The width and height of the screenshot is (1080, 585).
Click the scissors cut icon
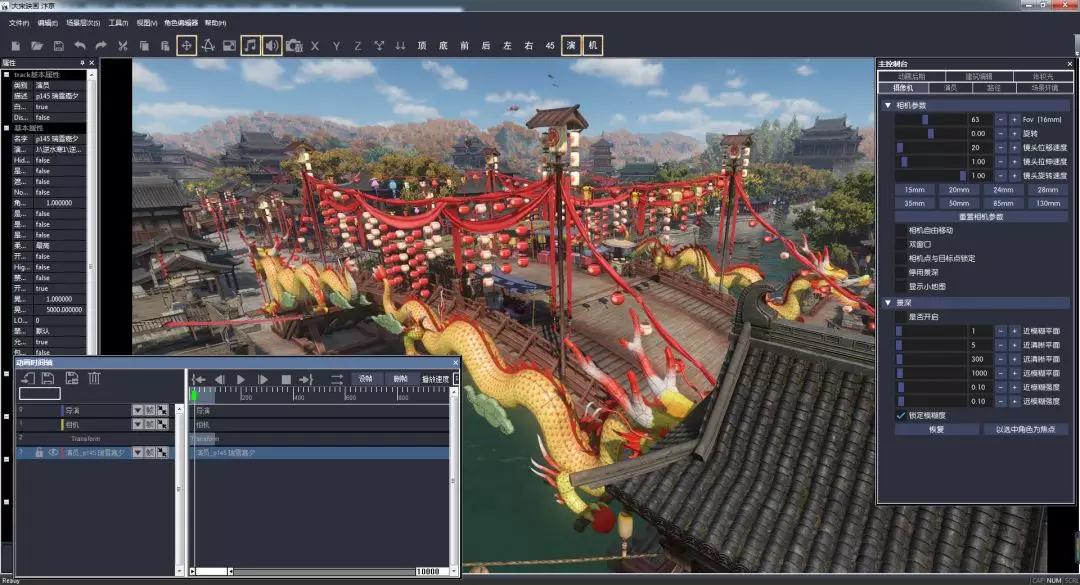(123, 46)
